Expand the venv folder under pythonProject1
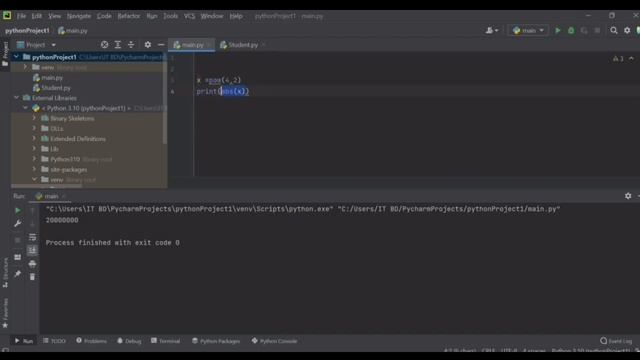Screen dimensions: 640x360 [x=25, y=67]
